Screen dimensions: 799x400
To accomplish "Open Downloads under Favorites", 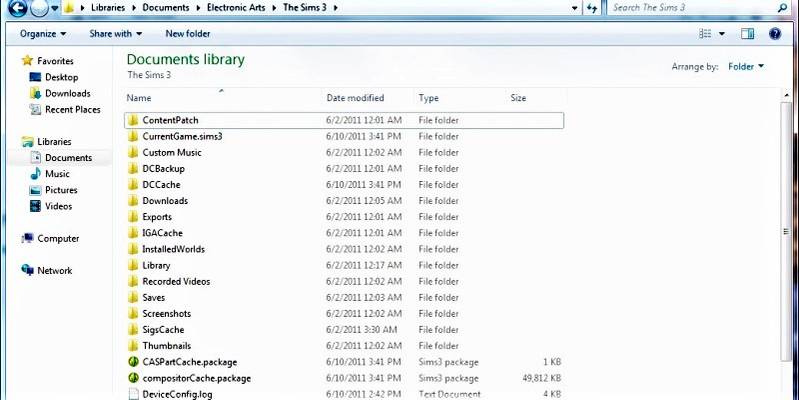I will click(x=67, y=93).
